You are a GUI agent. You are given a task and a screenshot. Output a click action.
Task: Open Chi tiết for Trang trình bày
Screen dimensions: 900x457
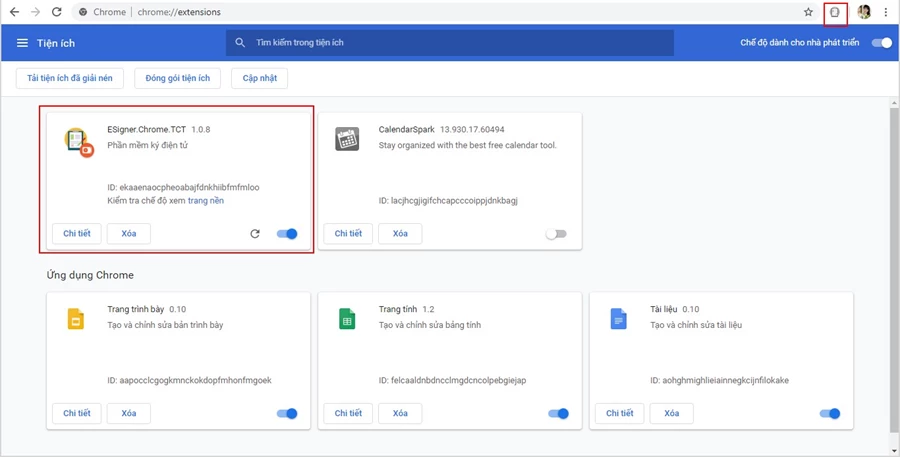(x=77, y=413)
